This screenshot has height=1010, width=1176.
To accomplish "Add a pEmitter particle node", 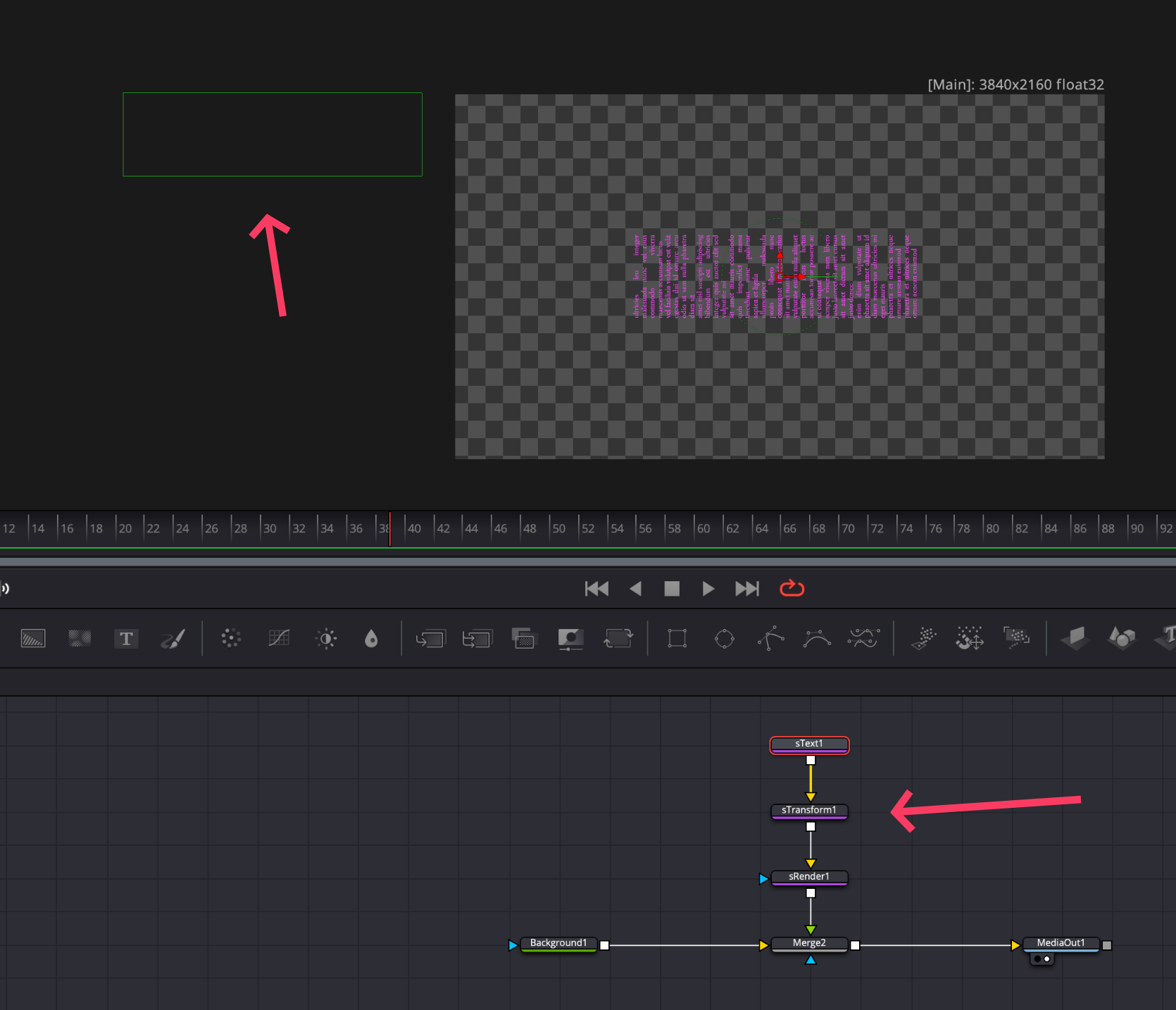I will pyautogui.click(x=923, y=638).
